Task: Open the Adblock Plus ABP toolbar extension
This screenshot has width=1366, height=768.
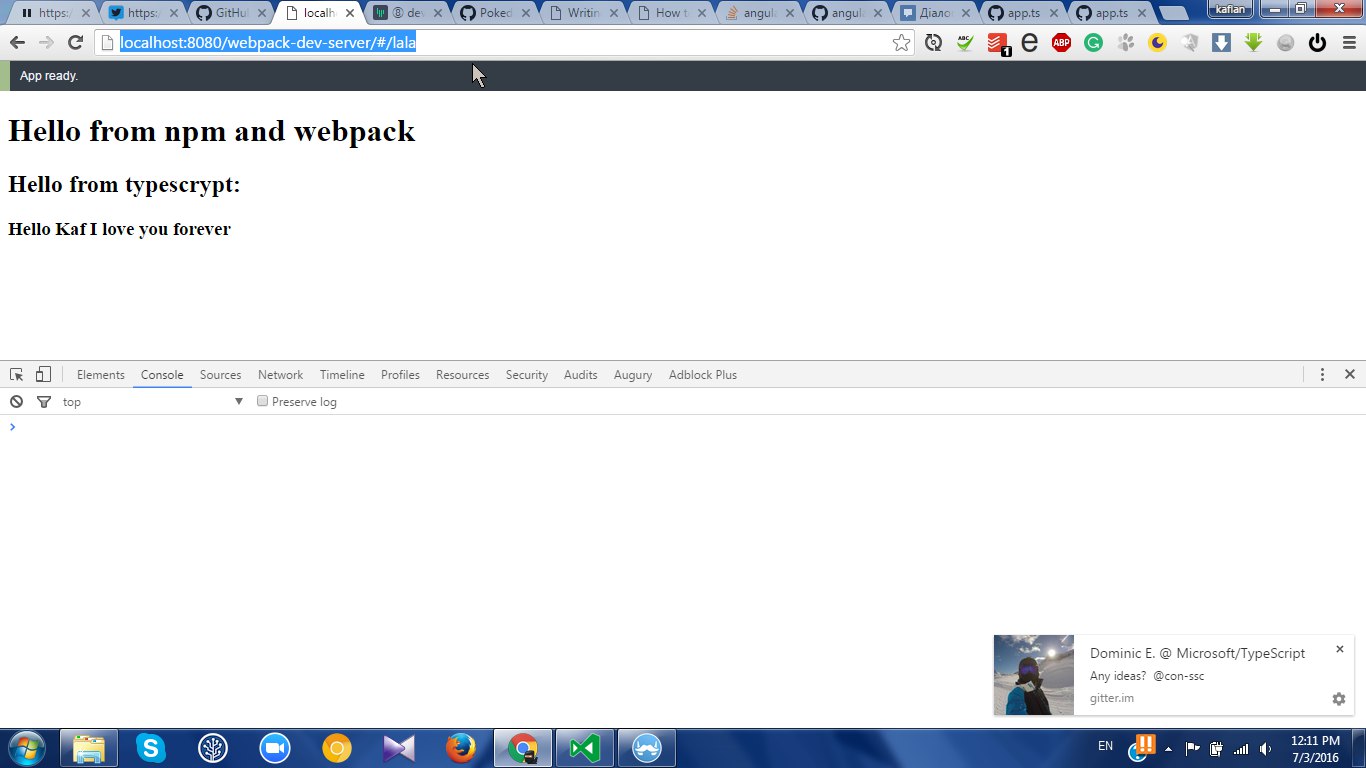Action: pyautogui.click(x=1061, y=42)
